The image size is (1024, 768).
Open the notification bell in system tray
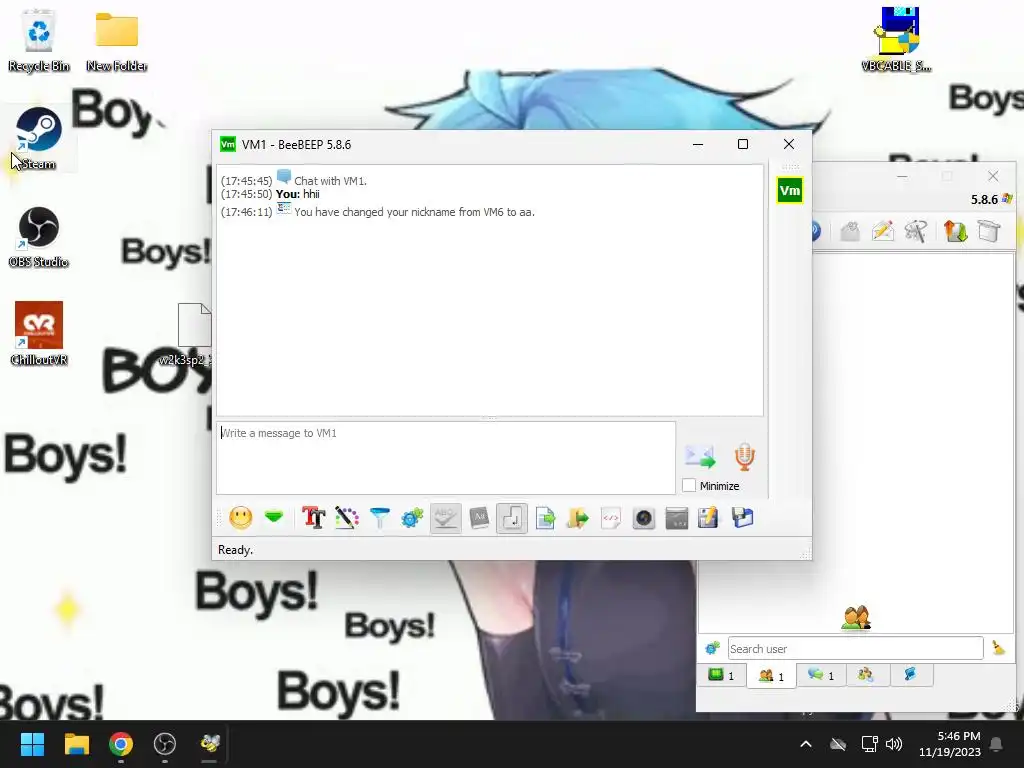pyautogui.click(x=997, y=744)
